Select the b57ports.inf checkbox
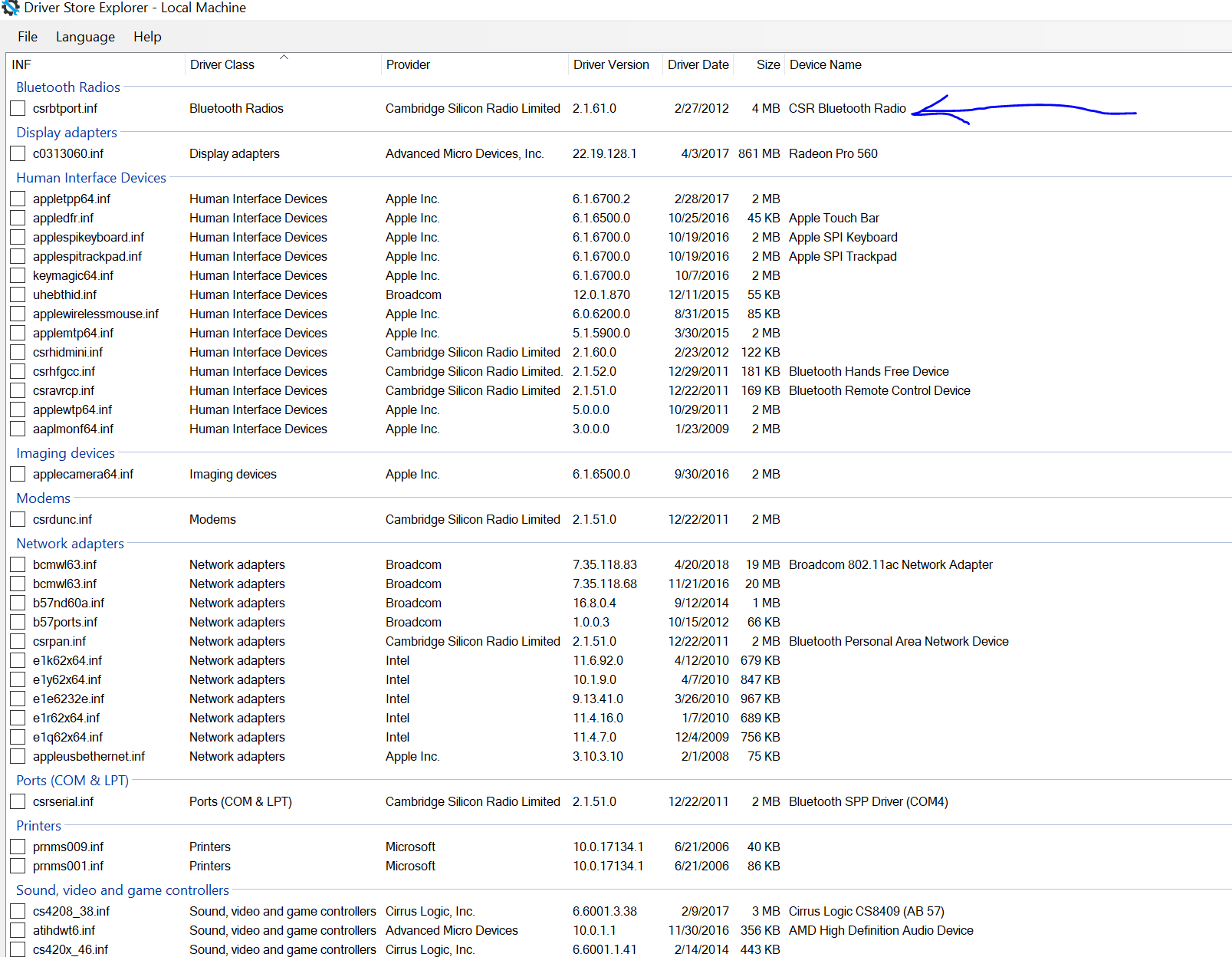Image resolution: width=1232 pixels, height=957 pixels. [x=18, y=623]
